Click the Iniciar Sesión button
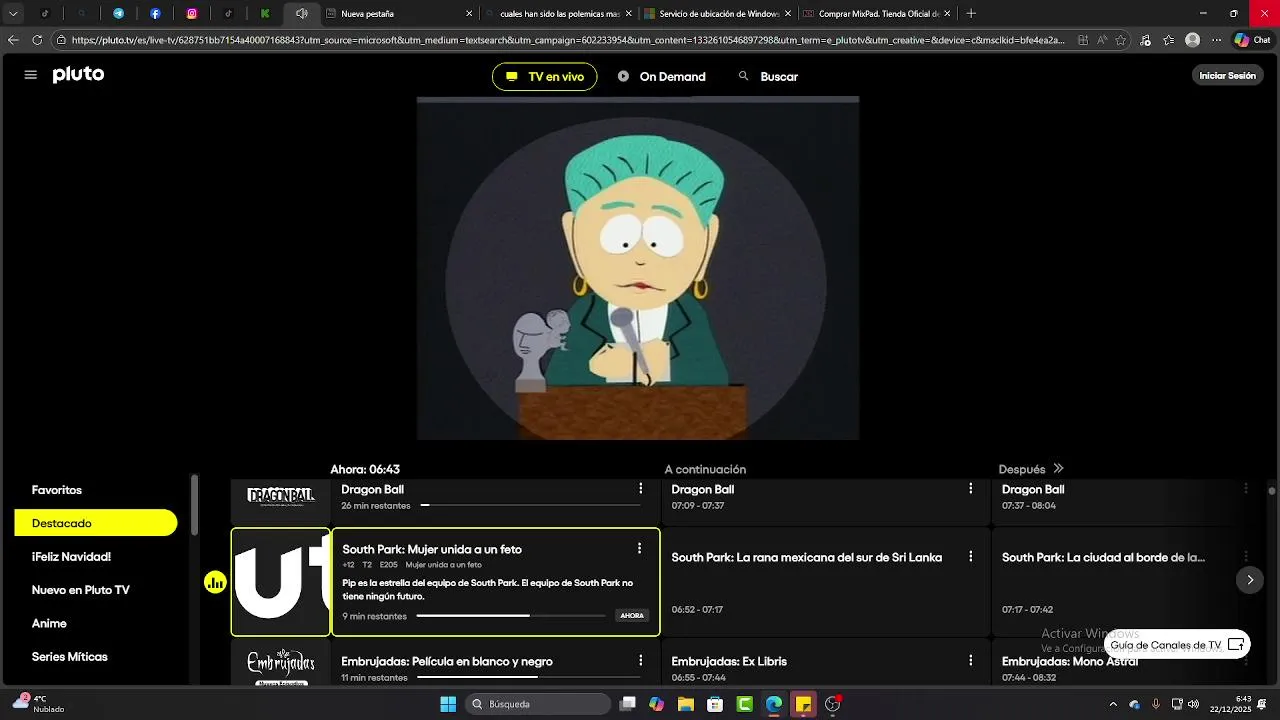This screenshot has height=720, width=1280. point(1227,76)
